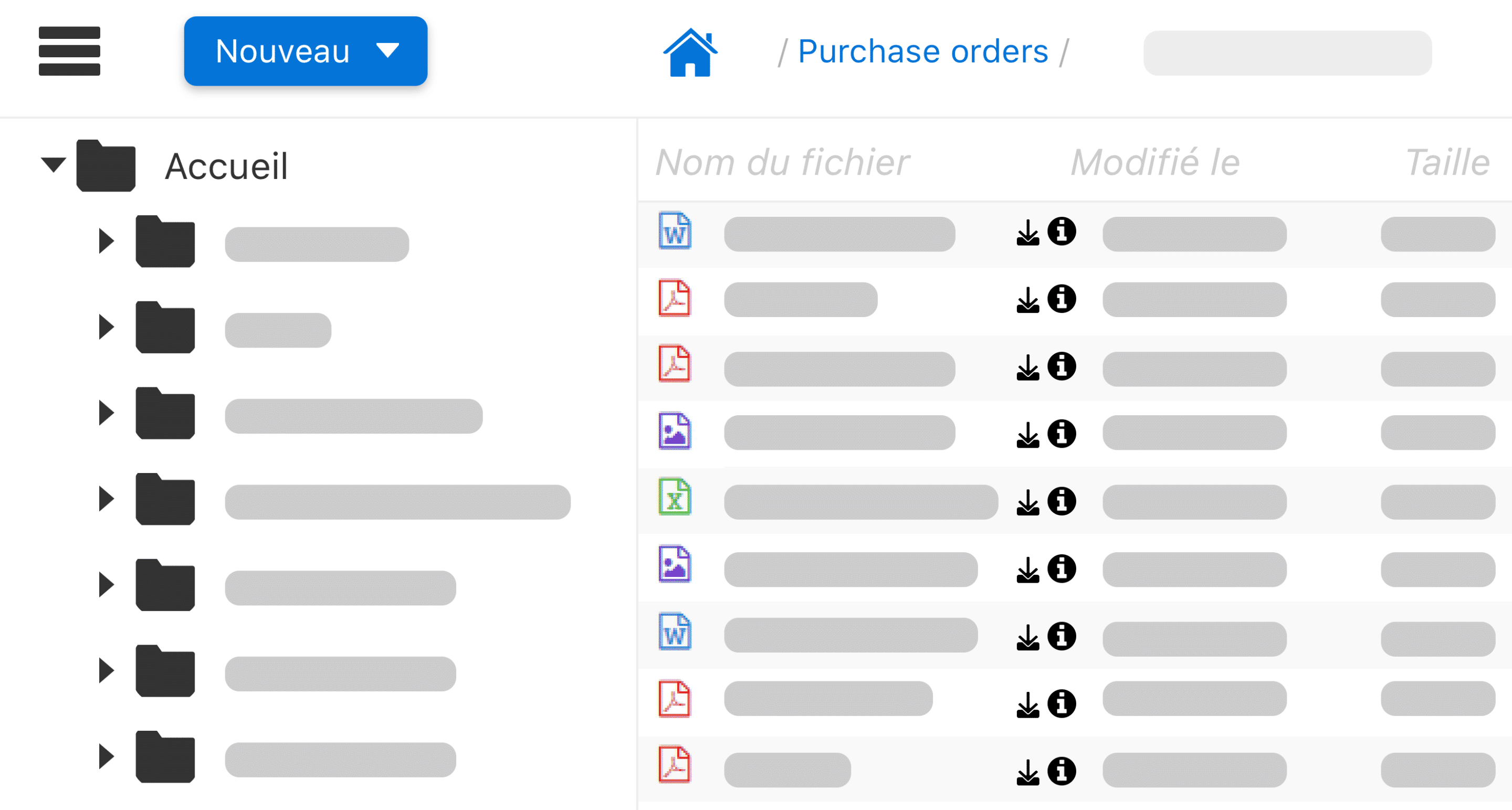Open the Nouveau dropdown button
The image size is (1512, 810).
click(305, 51)
